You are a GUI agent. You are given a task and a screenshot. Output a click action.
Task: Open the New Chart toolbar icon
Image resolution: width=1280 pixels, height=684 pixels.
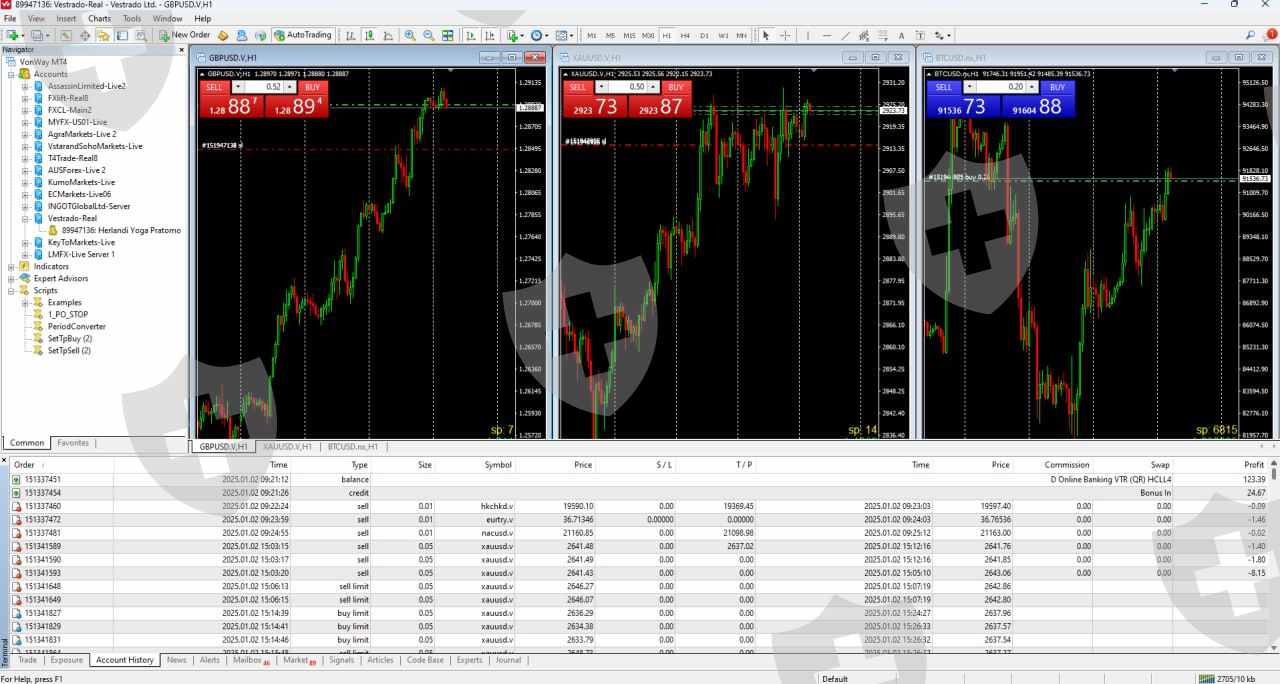[14, 35]
